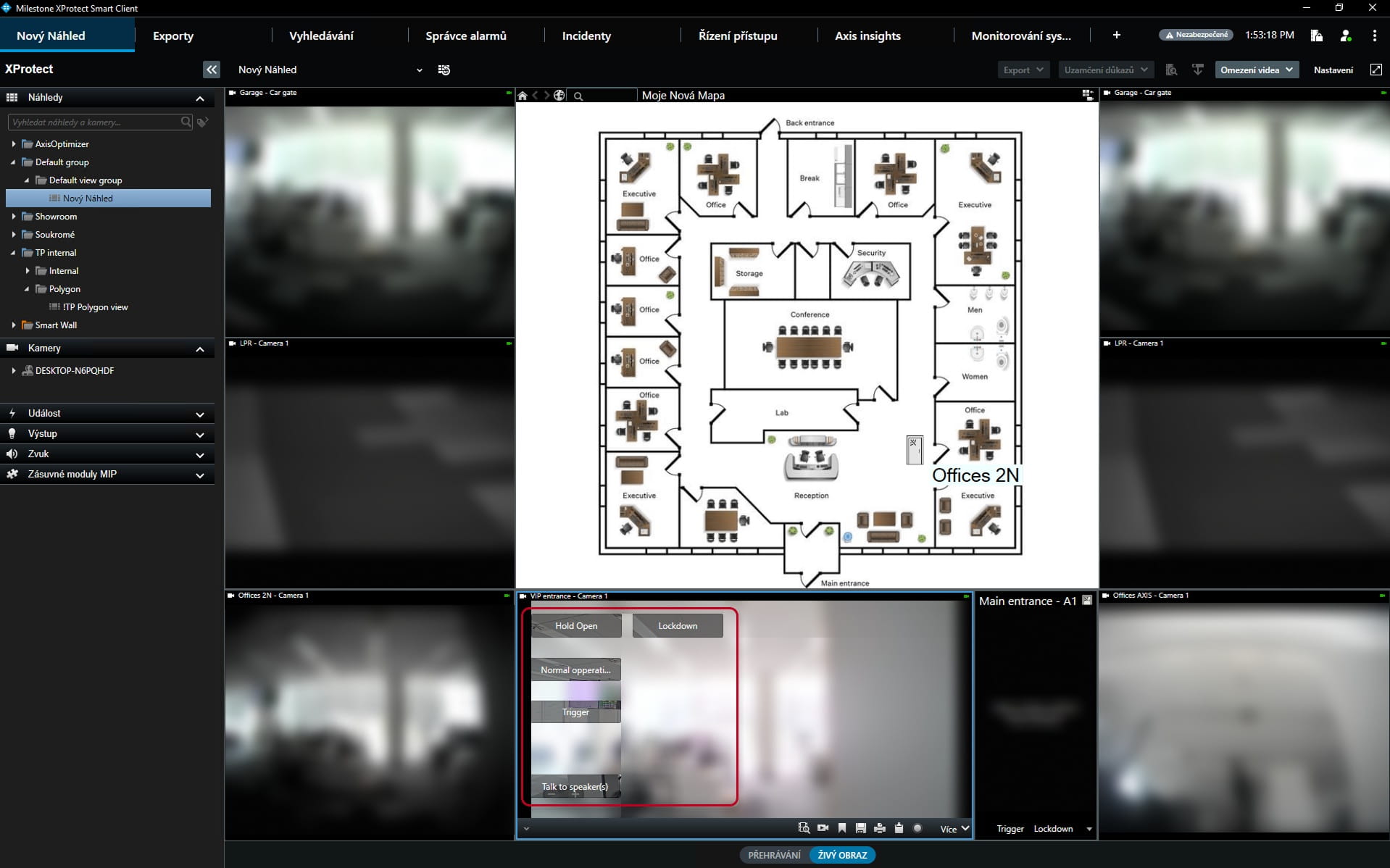Click the magnifier in the views search field
The image size is (1390, 868).
[186, 122]
